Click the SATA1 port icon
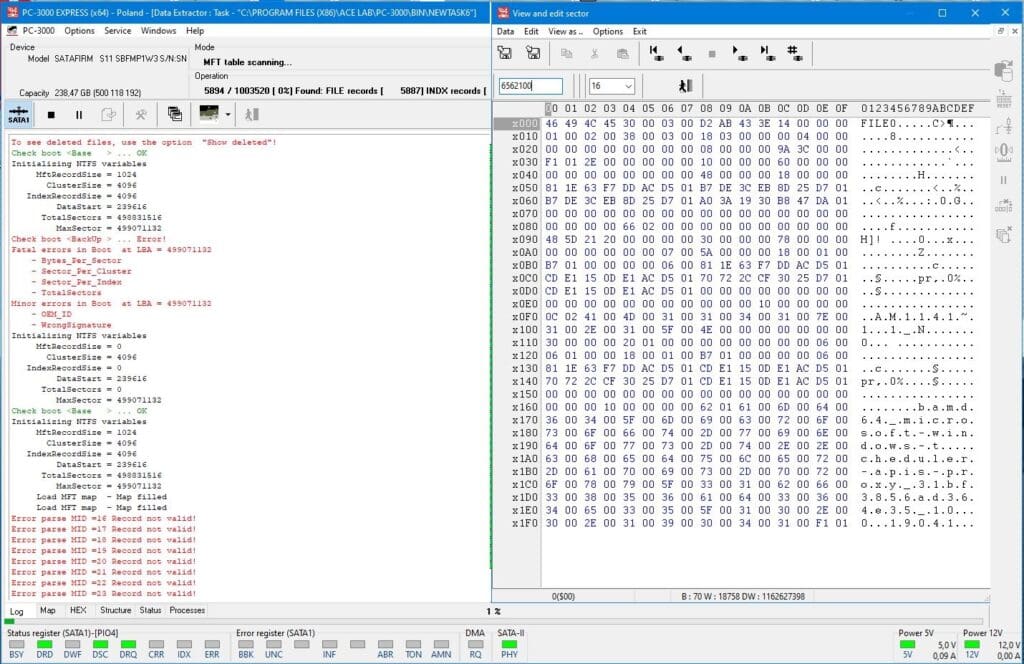 click(x=19, y=114)
